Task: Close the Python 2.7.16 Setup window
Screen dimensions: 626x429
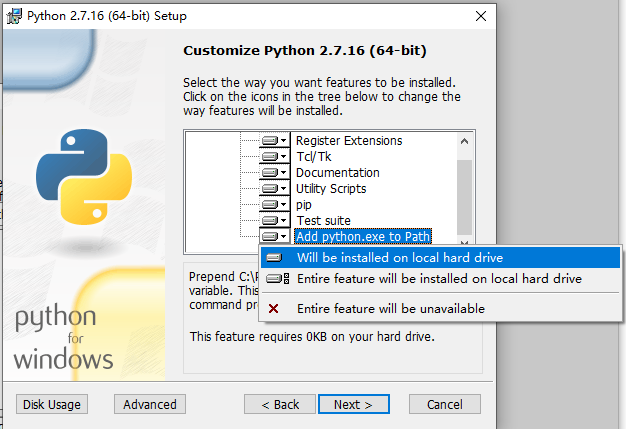Action: pyautogui.click(x=481, y=16)
